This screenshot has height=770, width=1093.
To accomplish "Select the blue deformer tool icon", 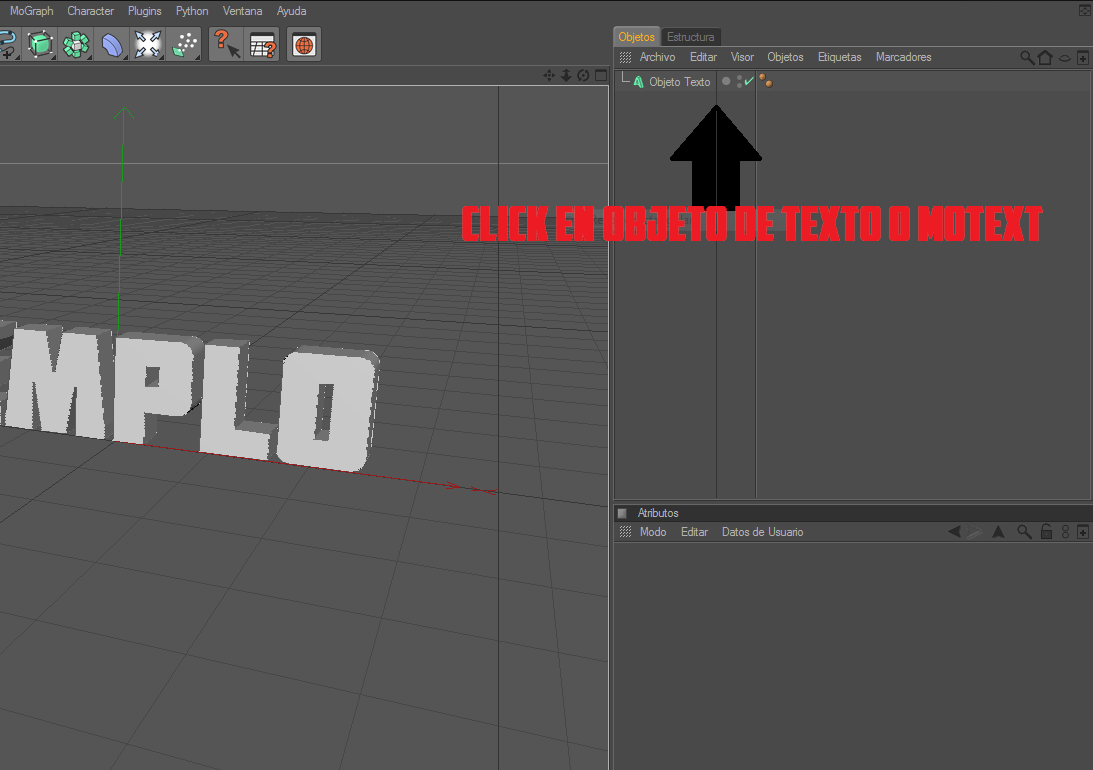I will [112, 44].
